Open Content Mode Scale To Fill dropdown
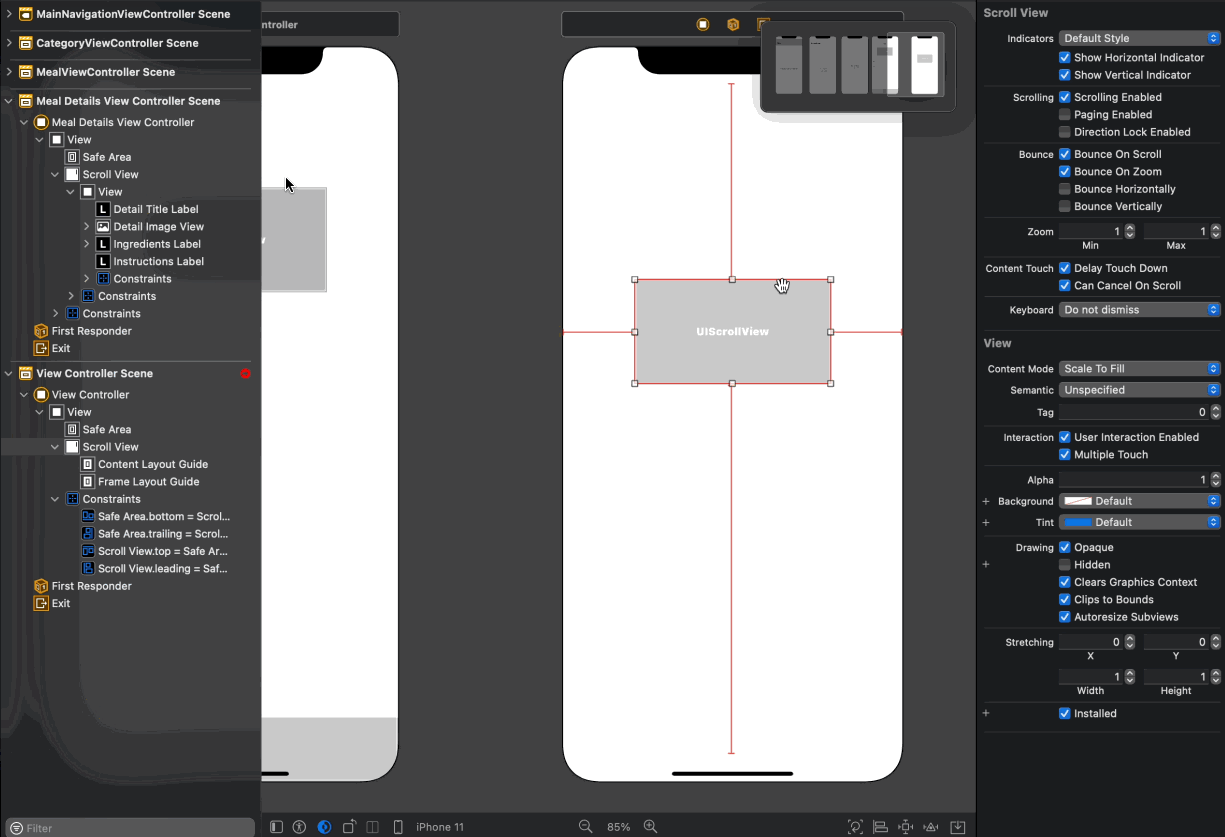Image resolution: width=1225 pixels, height=837 pixels. (1139, 369)
